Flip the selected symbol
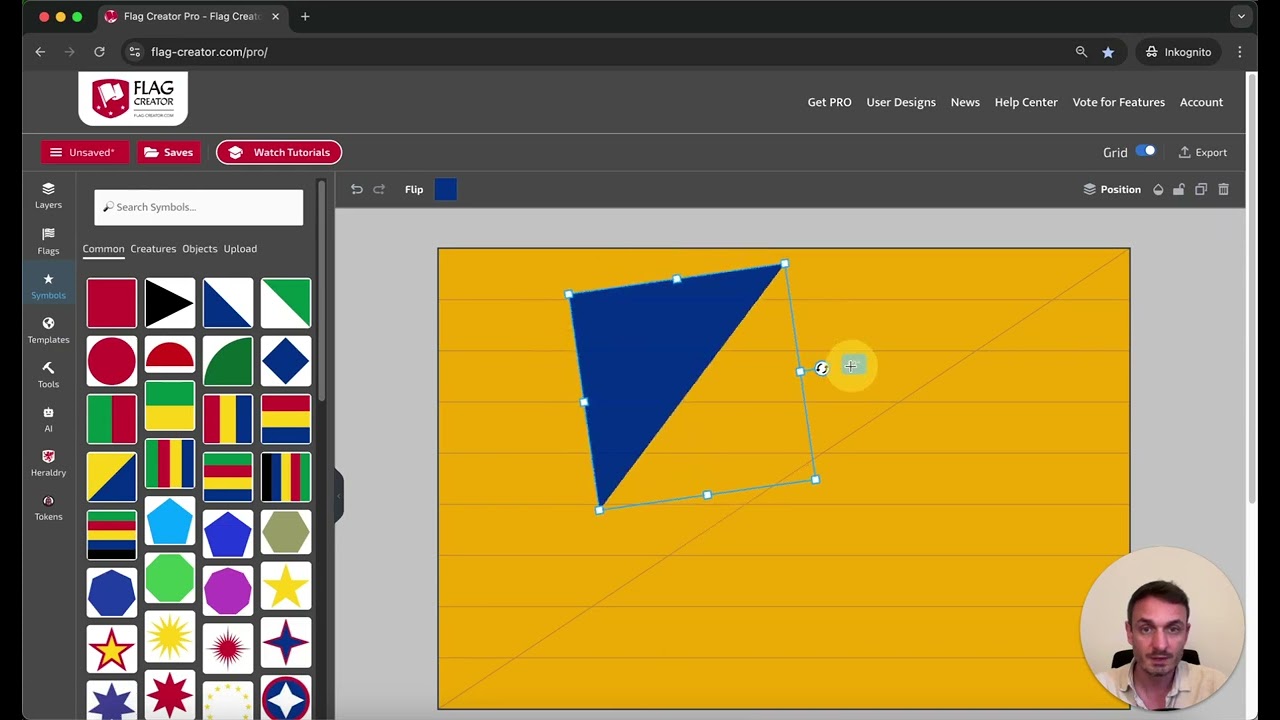The width and height of the screenshot is (1280, 720). [414, 189]
